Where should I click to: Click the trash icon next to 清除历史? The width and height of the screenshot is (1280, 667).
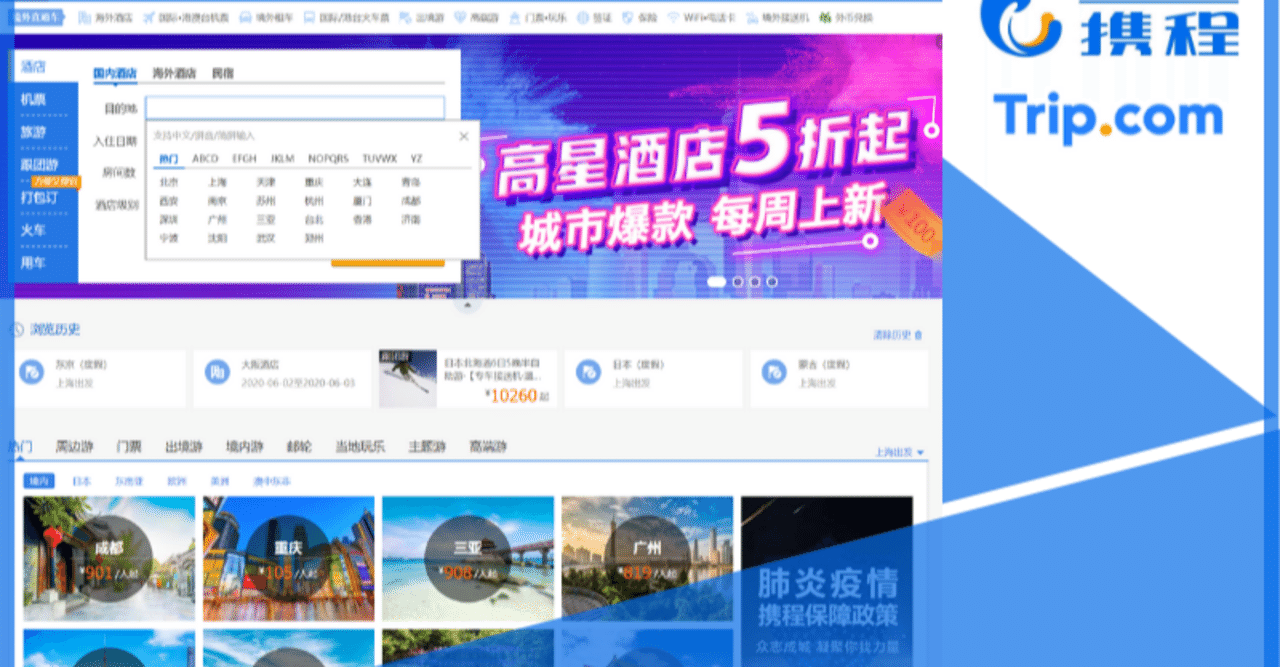point(918,335)
